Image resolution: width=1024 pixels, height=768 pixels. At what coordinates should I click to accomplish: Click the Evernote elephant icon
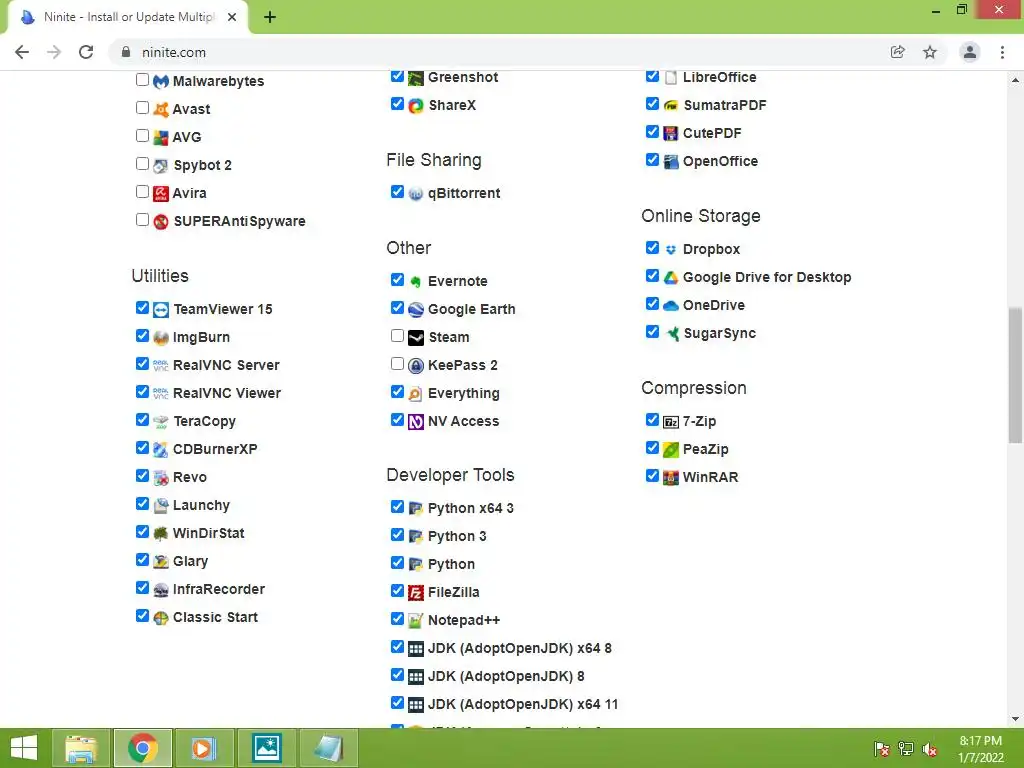coord(416,281)
